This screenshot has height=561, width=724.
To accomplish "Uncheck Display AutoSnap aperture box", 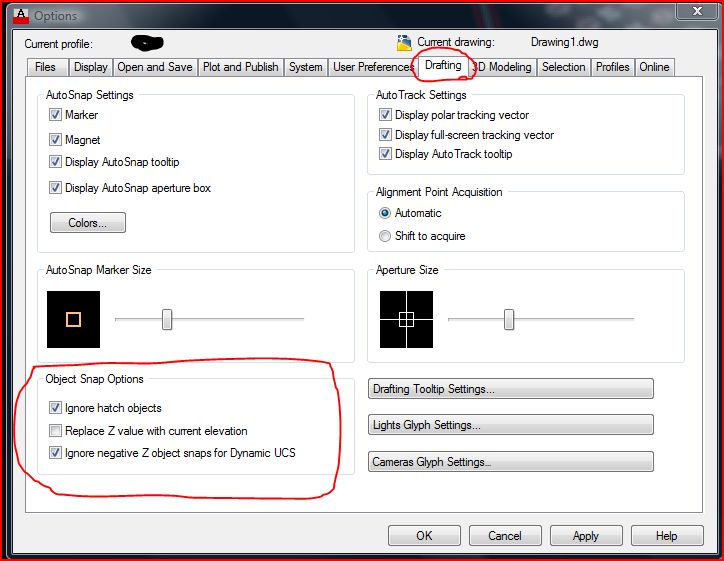I will [x=55, y=187].
